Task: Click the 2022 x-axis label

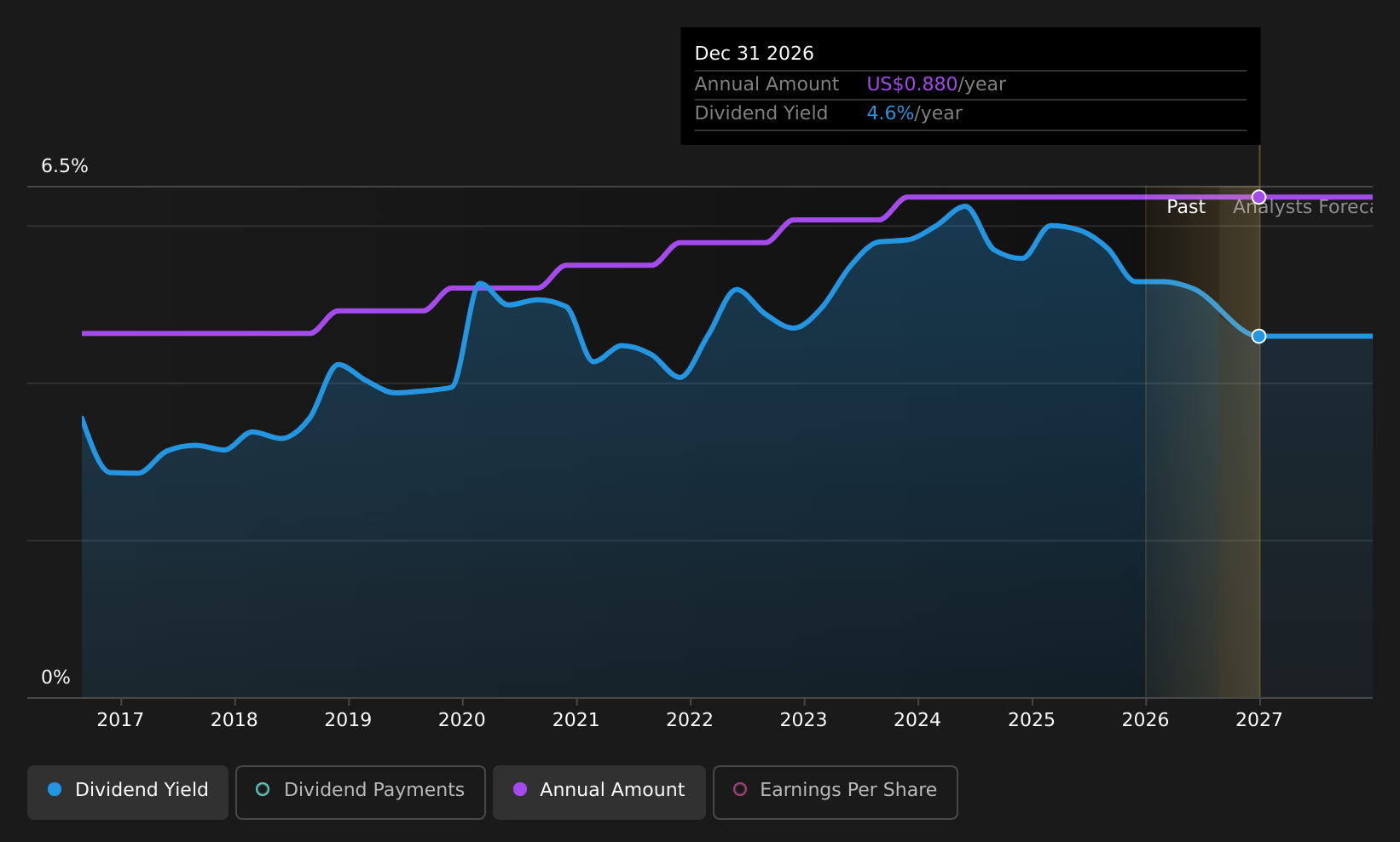Action: (x=690, y=720)
